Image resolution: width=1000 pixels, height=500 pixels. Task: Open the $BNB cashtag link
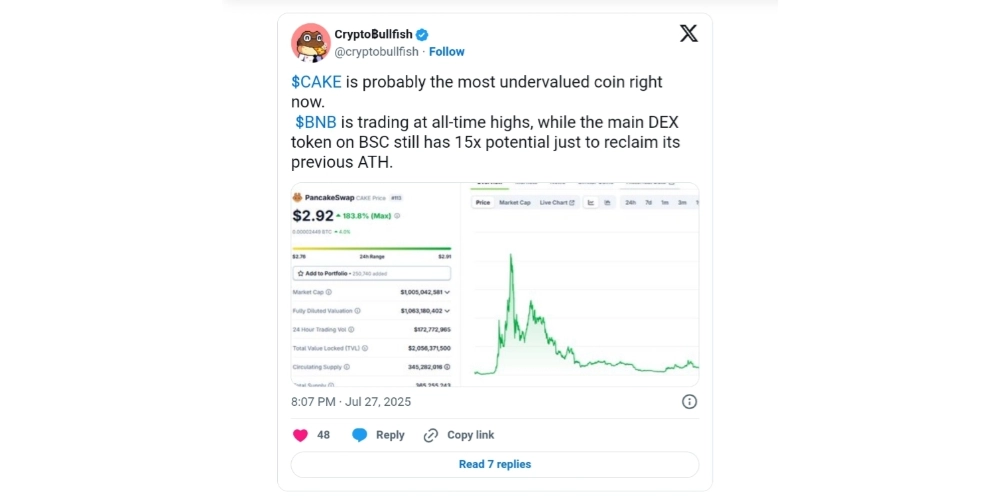coord(315,122)
